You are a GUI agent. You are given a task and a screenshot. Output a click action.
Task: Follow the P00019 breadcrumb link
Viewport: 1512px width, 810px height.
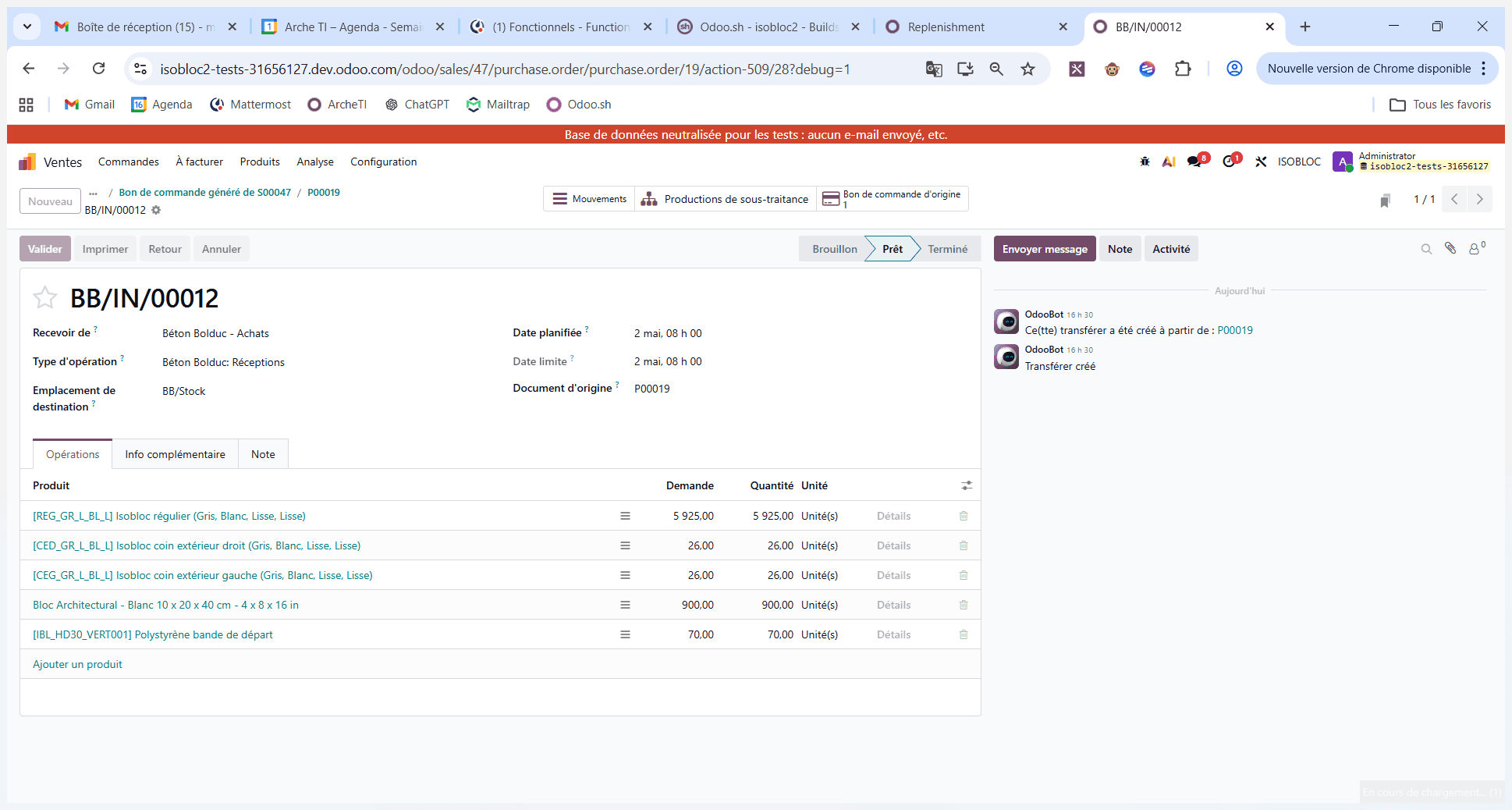point(324,193)
